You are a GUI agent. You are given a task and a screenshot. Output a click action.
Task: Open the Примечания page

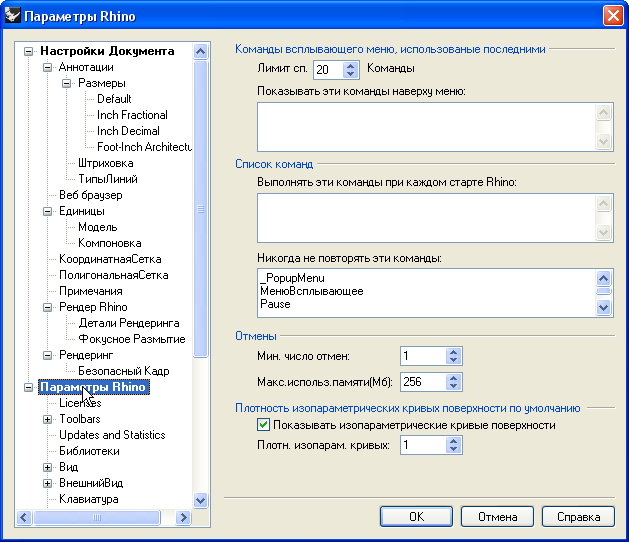click(91, 291)
